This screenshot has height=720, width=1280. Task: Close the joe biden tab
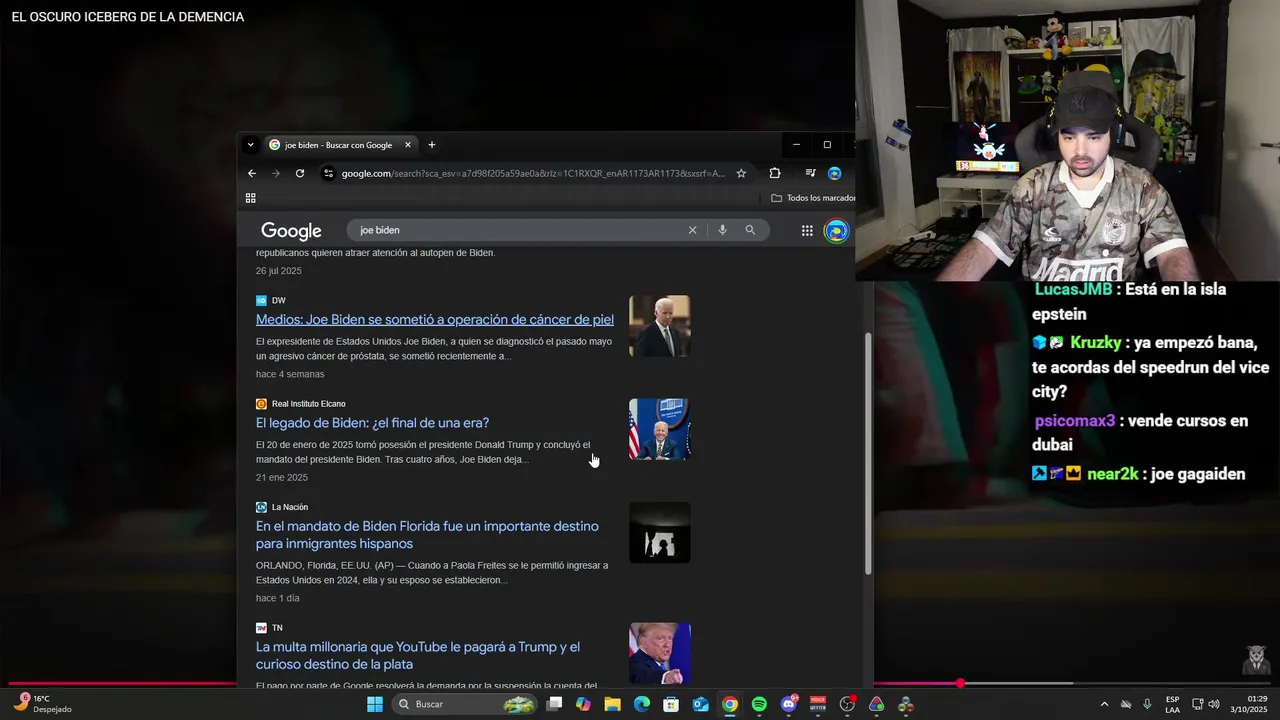(408, 145)
